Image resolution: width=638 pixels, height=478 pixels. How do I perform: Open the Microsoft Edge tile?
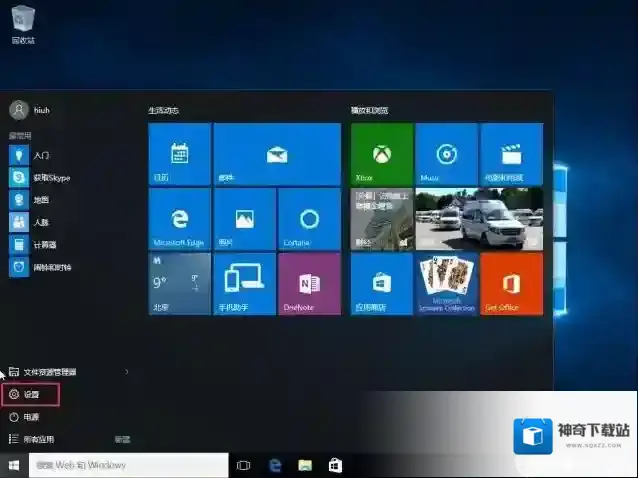point(180,218)
